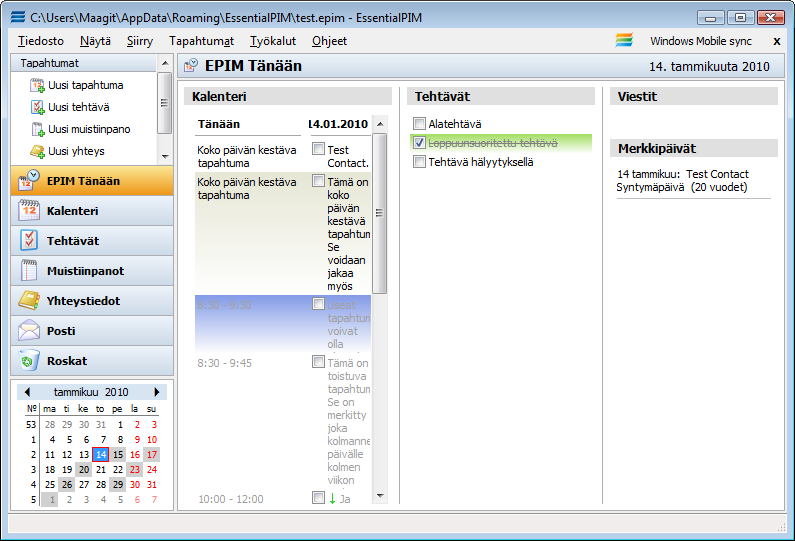Click the Test Contact Syntymäpäivä entry
The height and width of the screenshot is (541, 795).
(682, 181)
